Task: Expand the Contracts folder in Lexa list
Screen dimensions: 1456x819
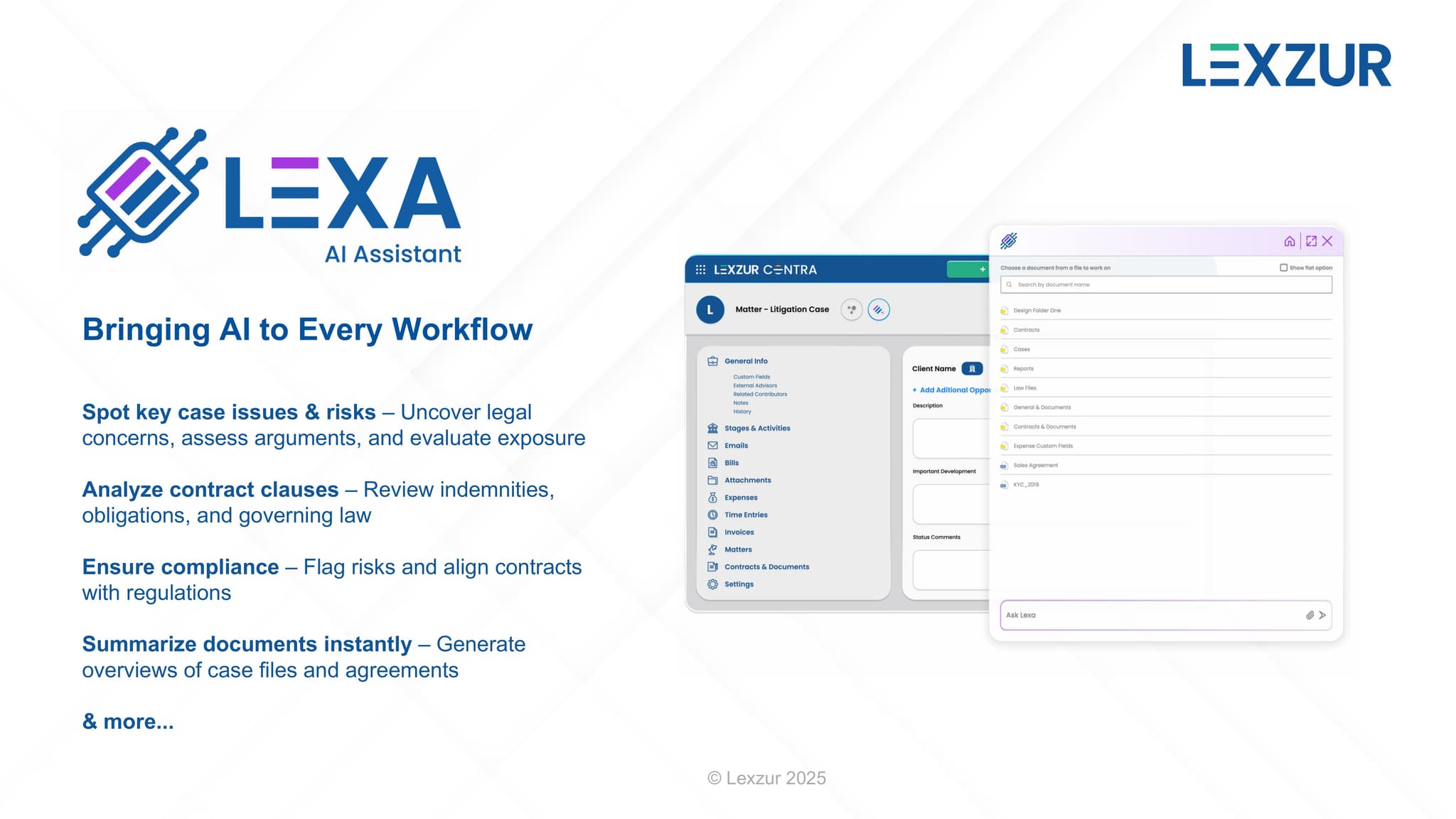Action: click(1026, 330)
